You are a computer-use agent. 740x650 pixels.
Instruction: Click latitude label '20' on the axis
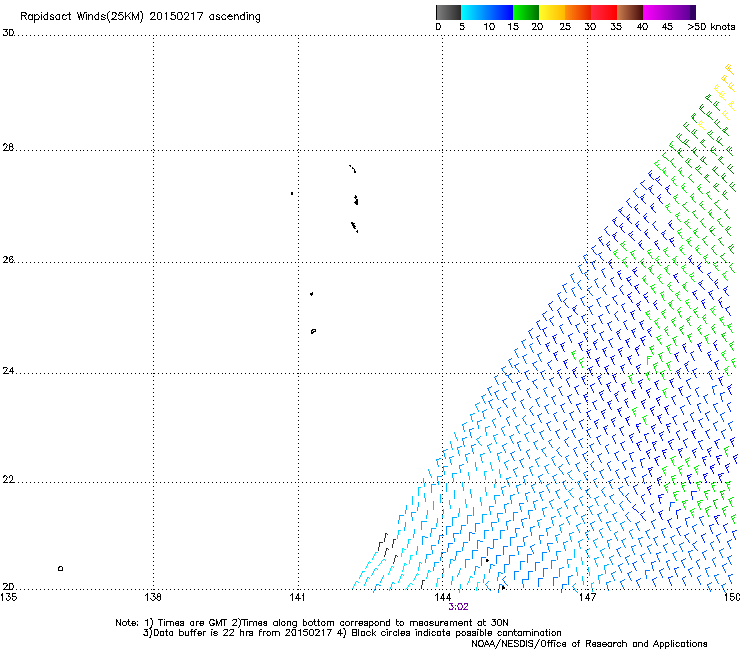coord(8,587)
